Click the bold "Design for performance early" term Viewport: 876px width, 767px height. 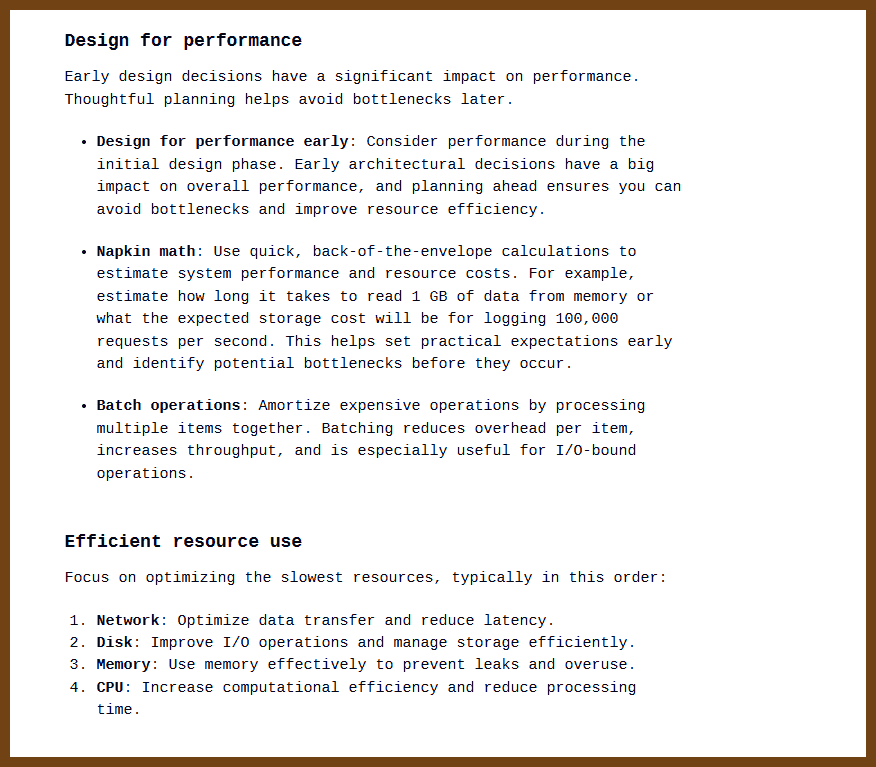[x=222, y=142]
